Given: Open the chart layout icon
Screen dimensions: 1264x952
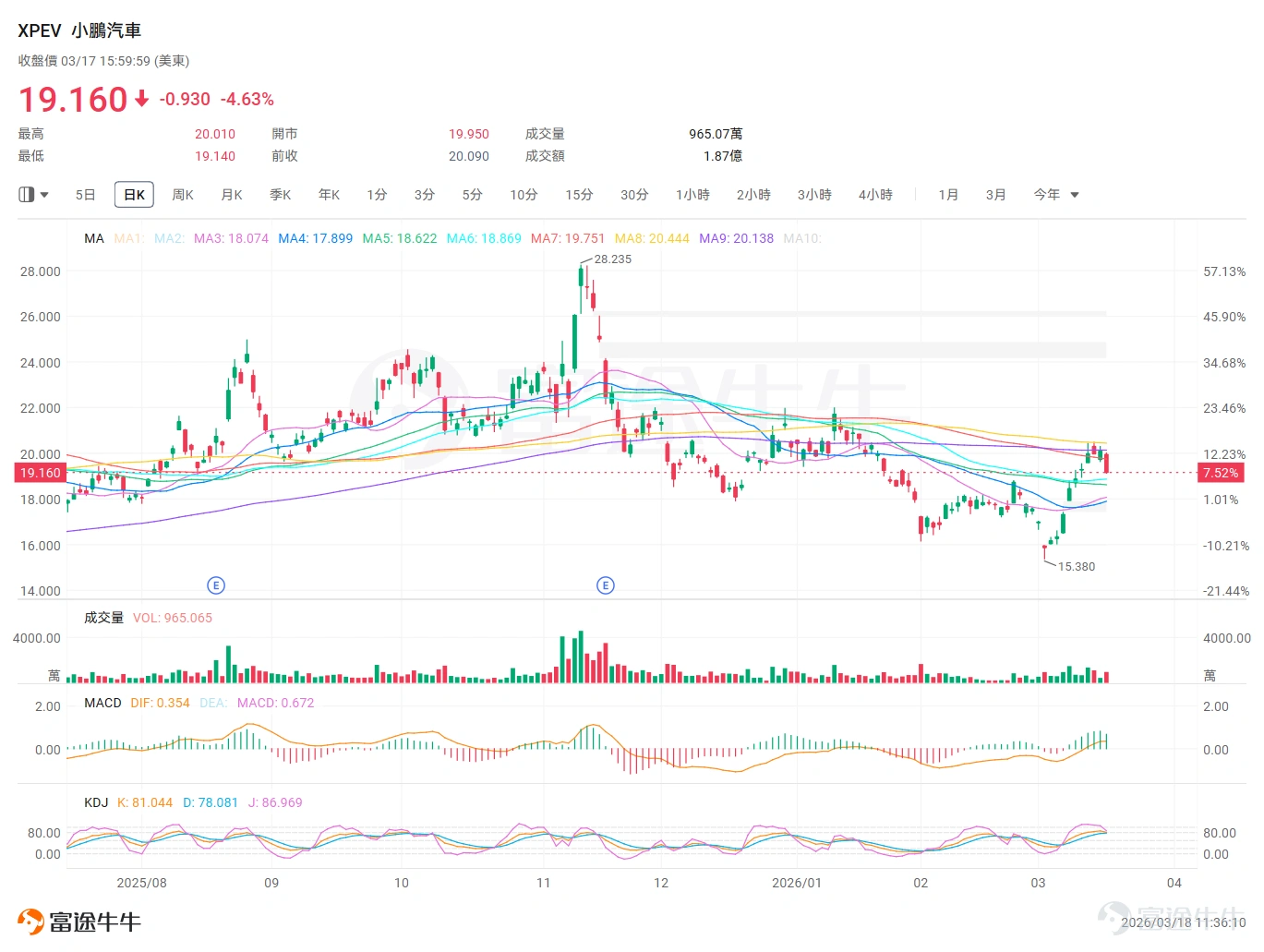Looking at the screenshot, I should (x=26, y=195).
